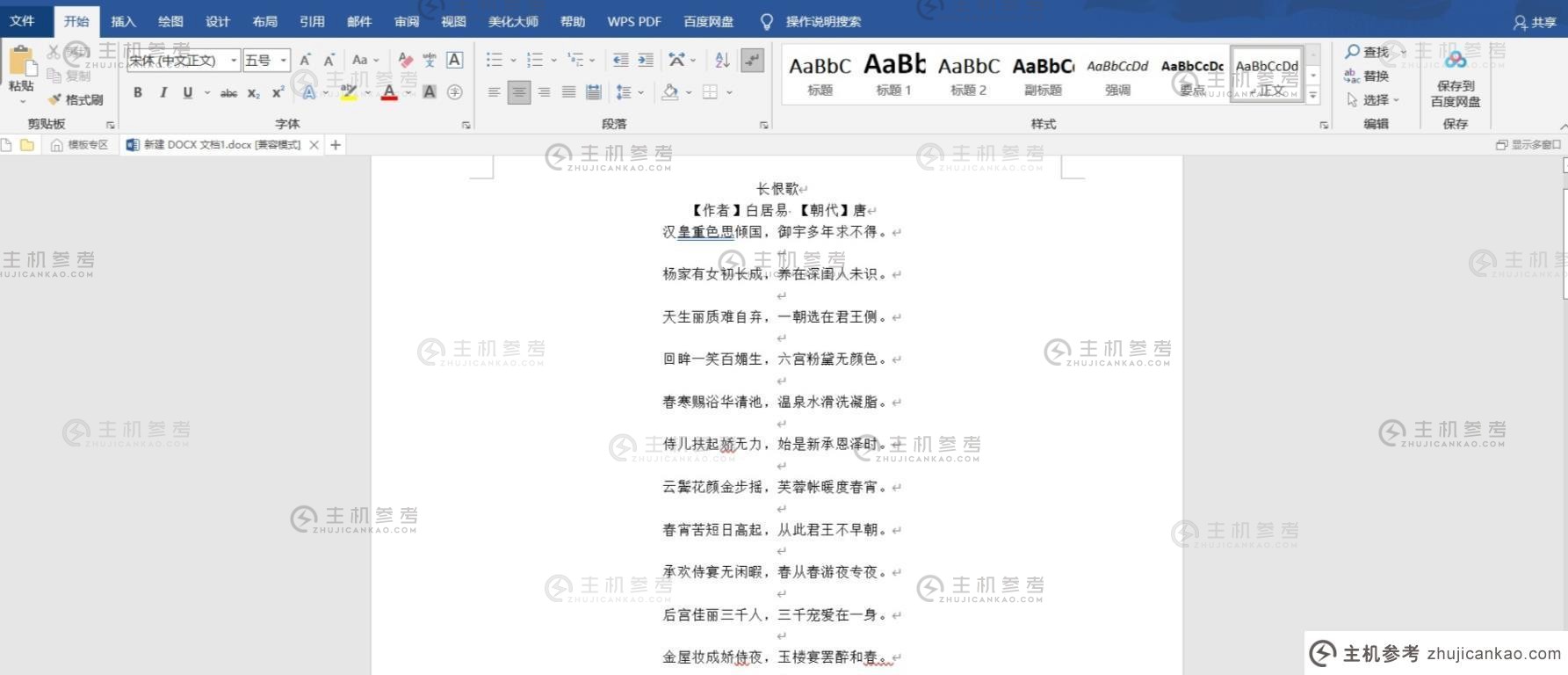This screenshot has height=675, width=1568.
Task: Apply the 强调 emphasis style
Action: point(1117,74)
